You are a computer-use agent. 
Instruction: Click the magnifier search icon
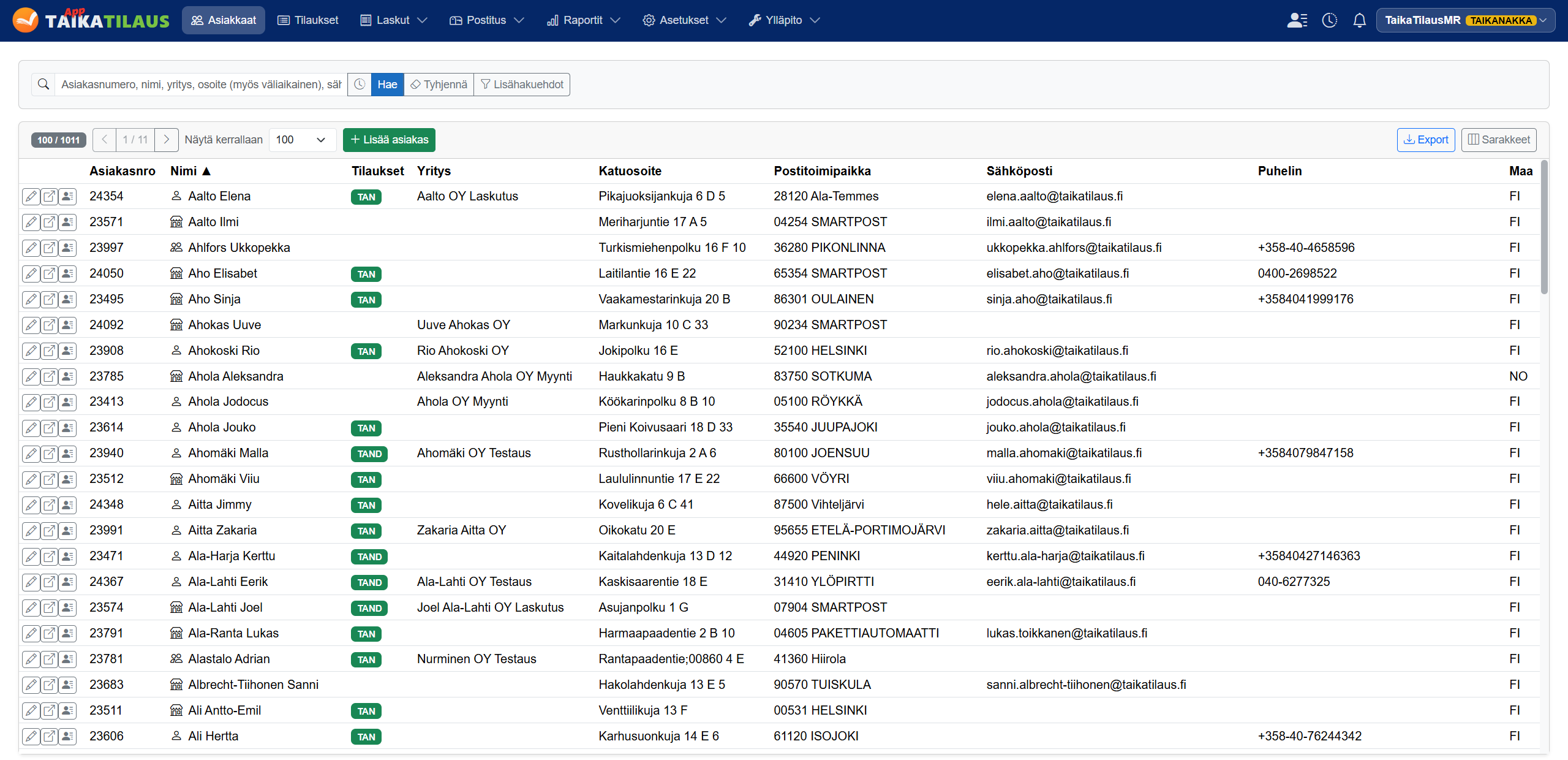point(43,85)
